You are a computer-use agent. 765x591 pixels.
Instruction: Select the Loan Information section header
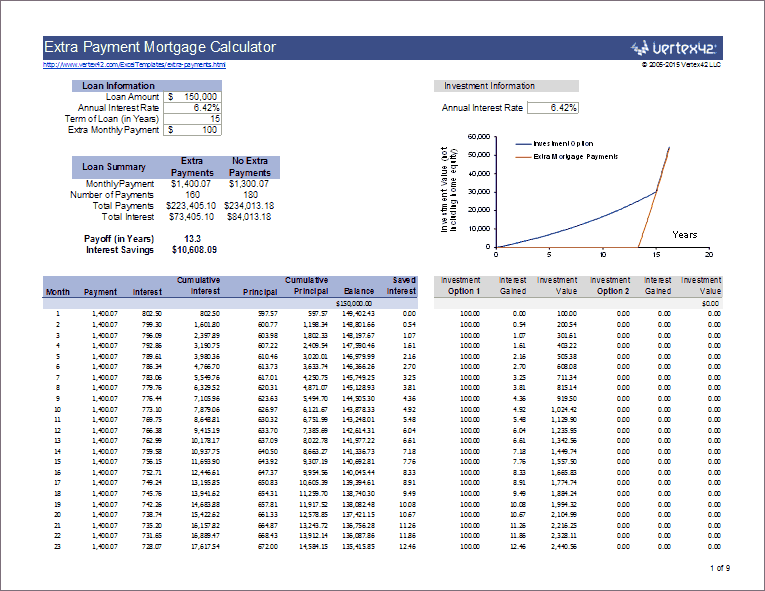pyautogui.click(x=117, y=86)
